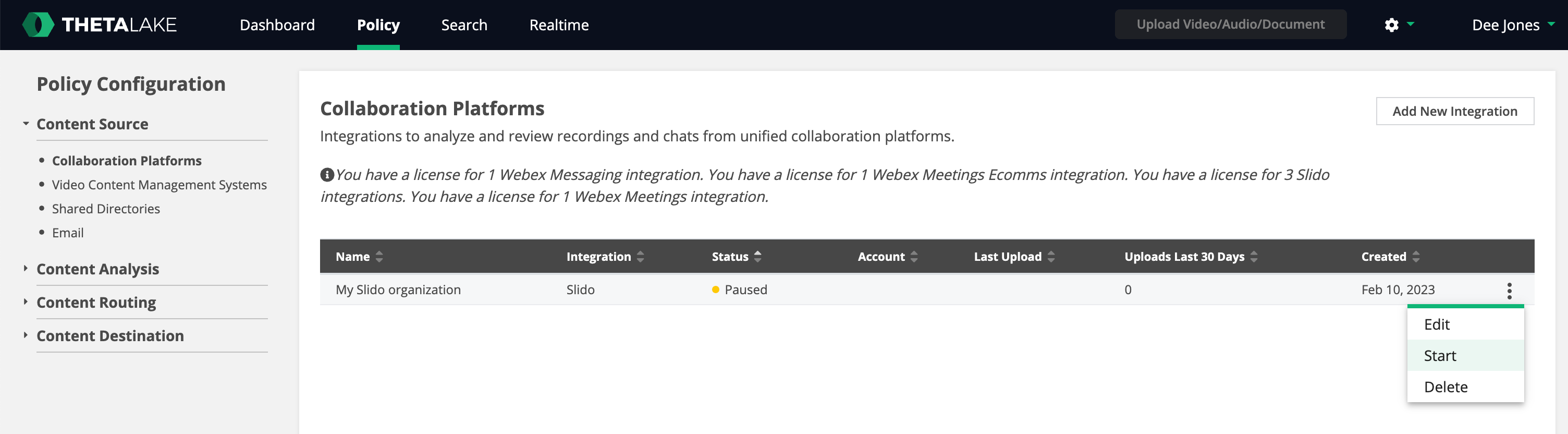Click the Policy Configuration heading

click(x=131, y=84)
